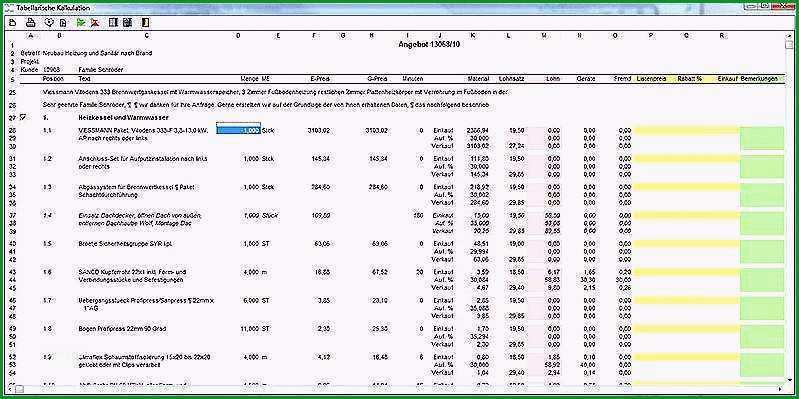799x399 pixels.
Task: Click the yellow Listenpreis cell of position 1.6
Action: tap(651, 272)
